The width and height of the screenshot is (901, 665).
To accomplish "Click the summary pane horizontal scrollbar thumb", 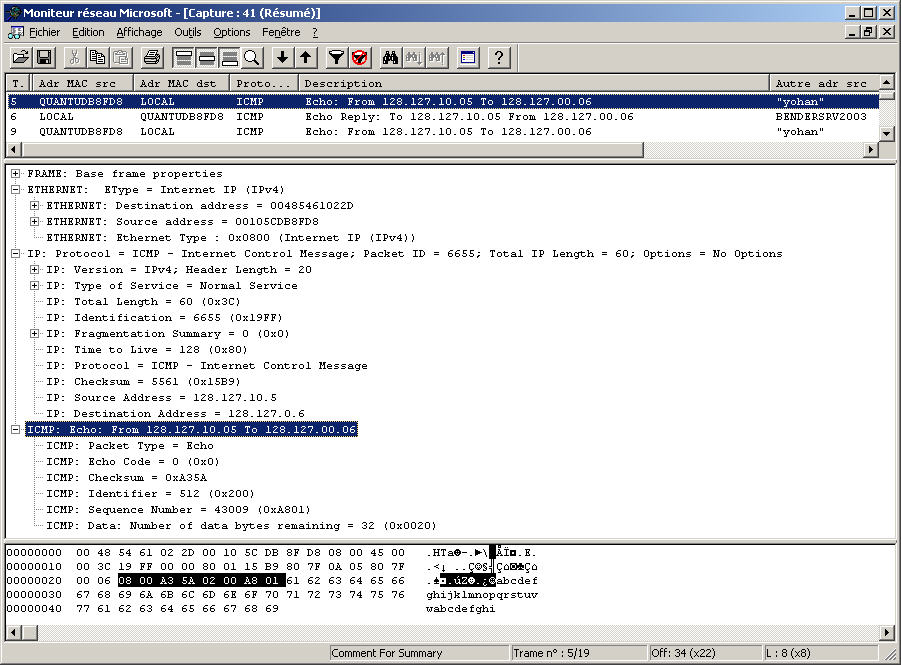I will pos(333,149).
